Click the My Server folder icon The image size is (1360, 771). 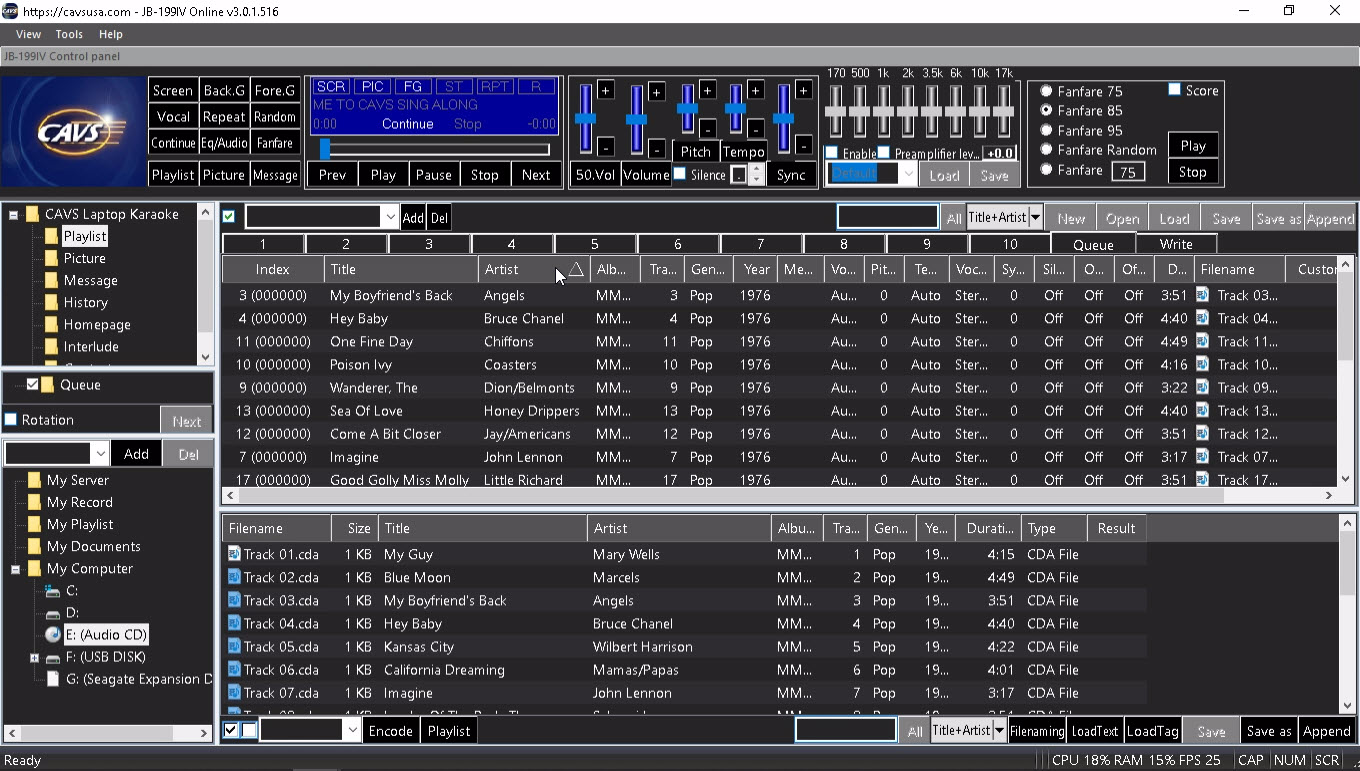coord(35,480)
